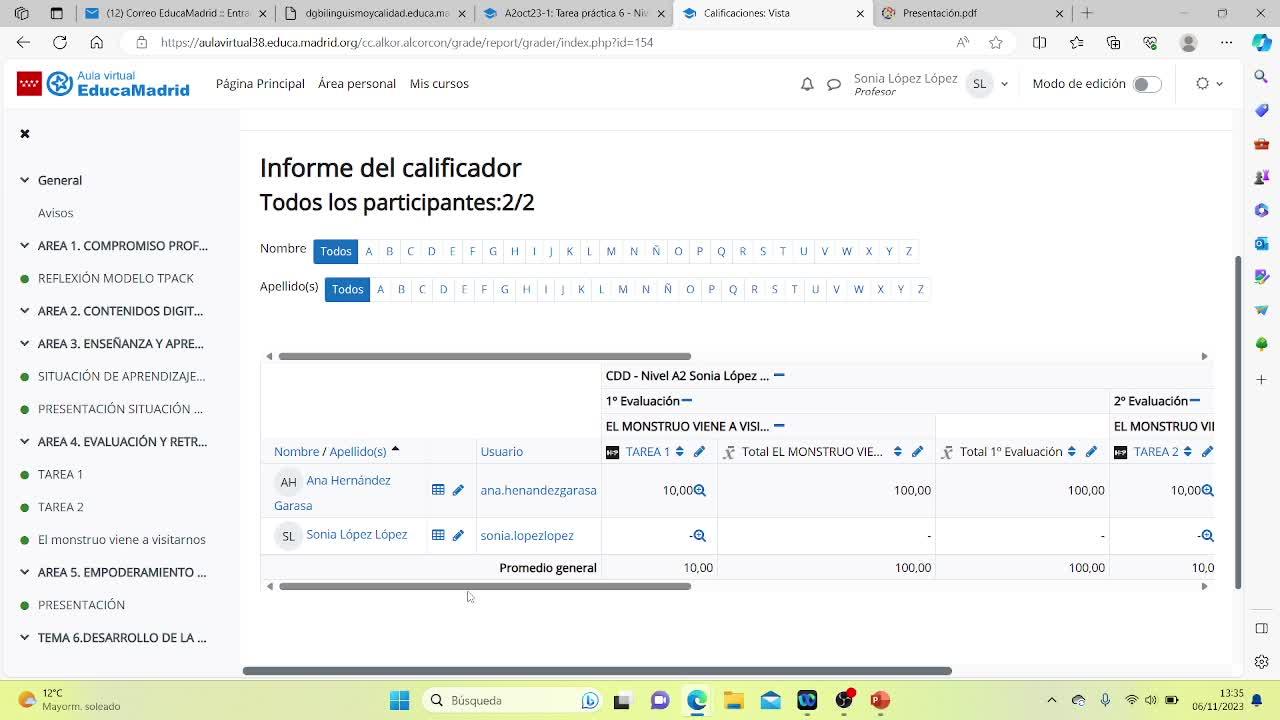Toggle Modo de edición switch
The height and width of the screenshot is (720, 1280).
(1147, 84)
